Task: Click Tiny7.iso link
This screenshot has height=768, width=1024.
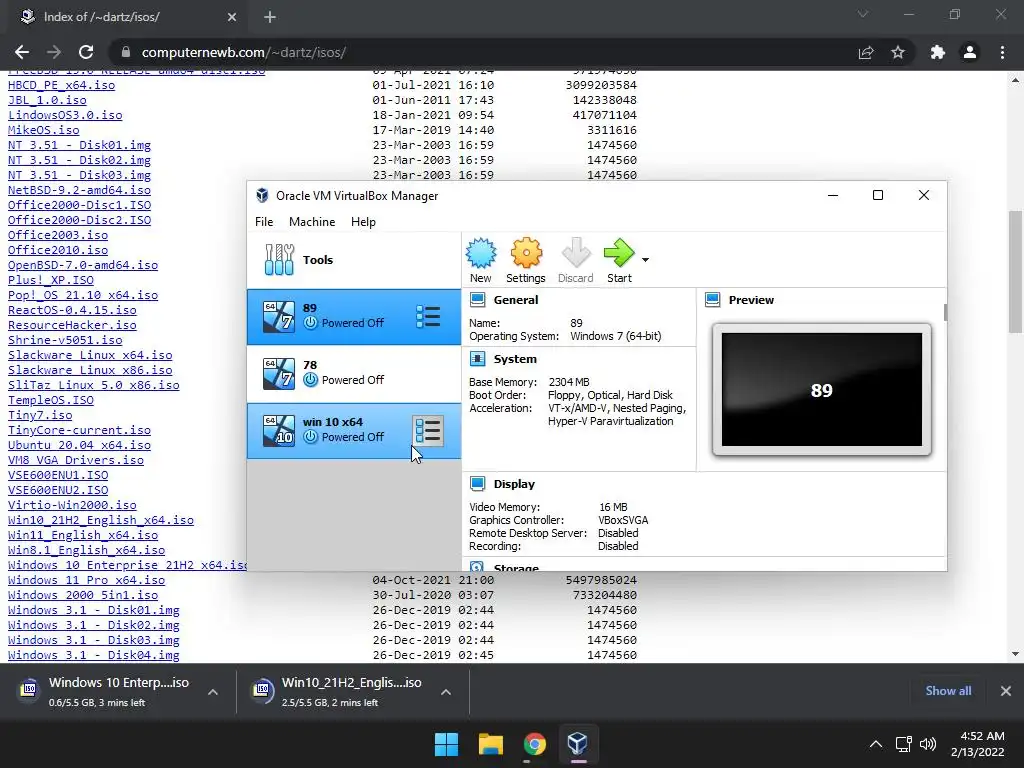Action: pos(40,415)
